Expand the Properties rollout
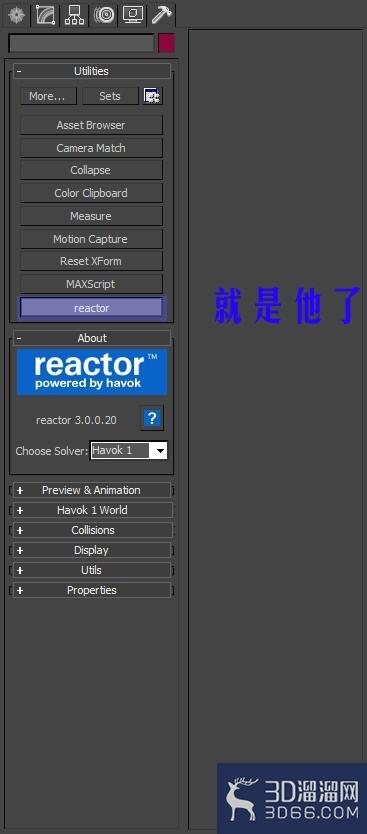 [x=91, y=590]
